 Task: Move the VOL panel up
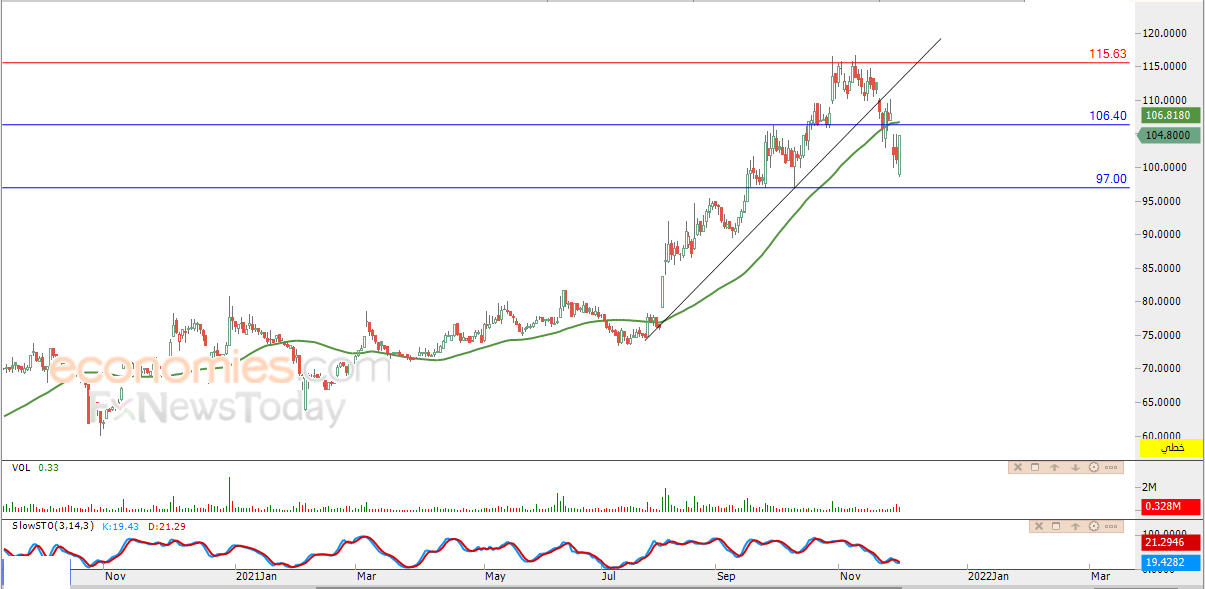1055,467
